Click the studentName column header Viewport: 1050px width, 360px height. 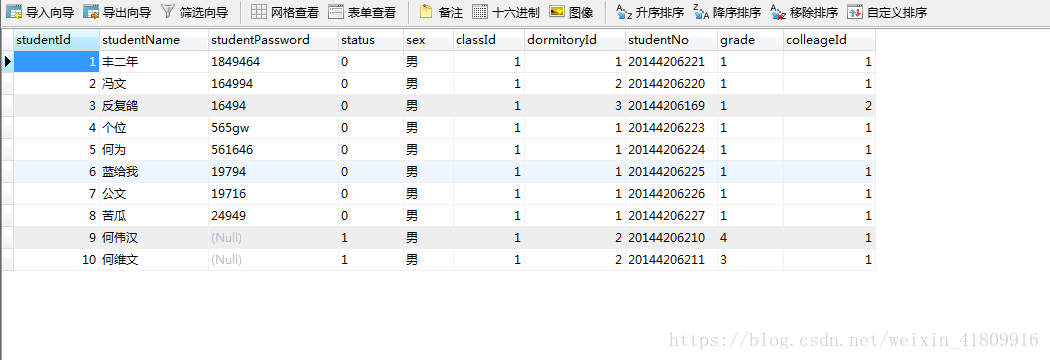click(x=154, y=40)
